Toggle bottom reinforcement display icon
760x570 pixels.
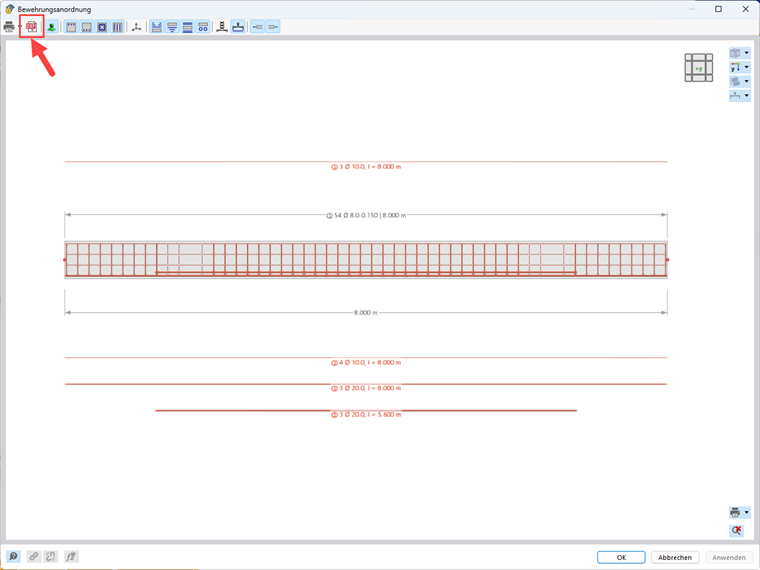coord(87,27)
